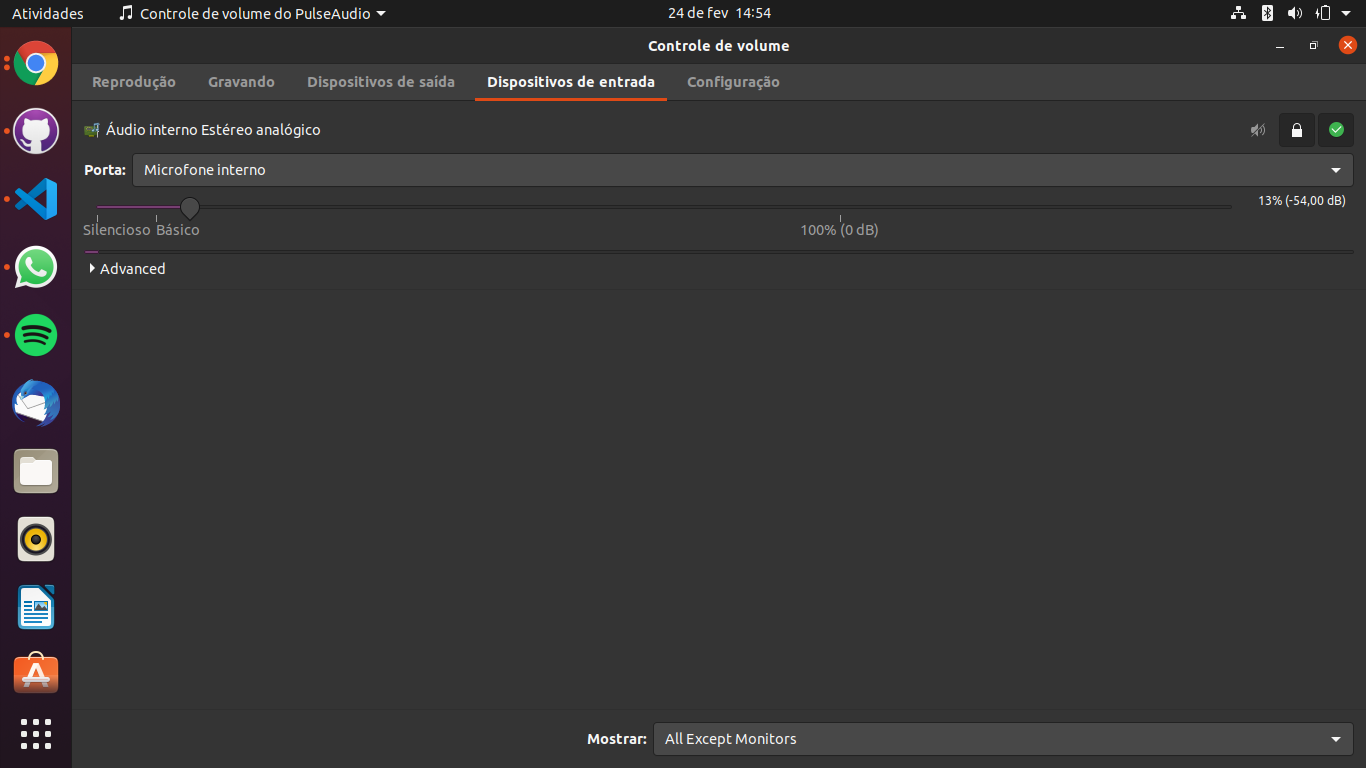Switch to the Reprodução tab

pyautogui.click(x=134, y=82)
